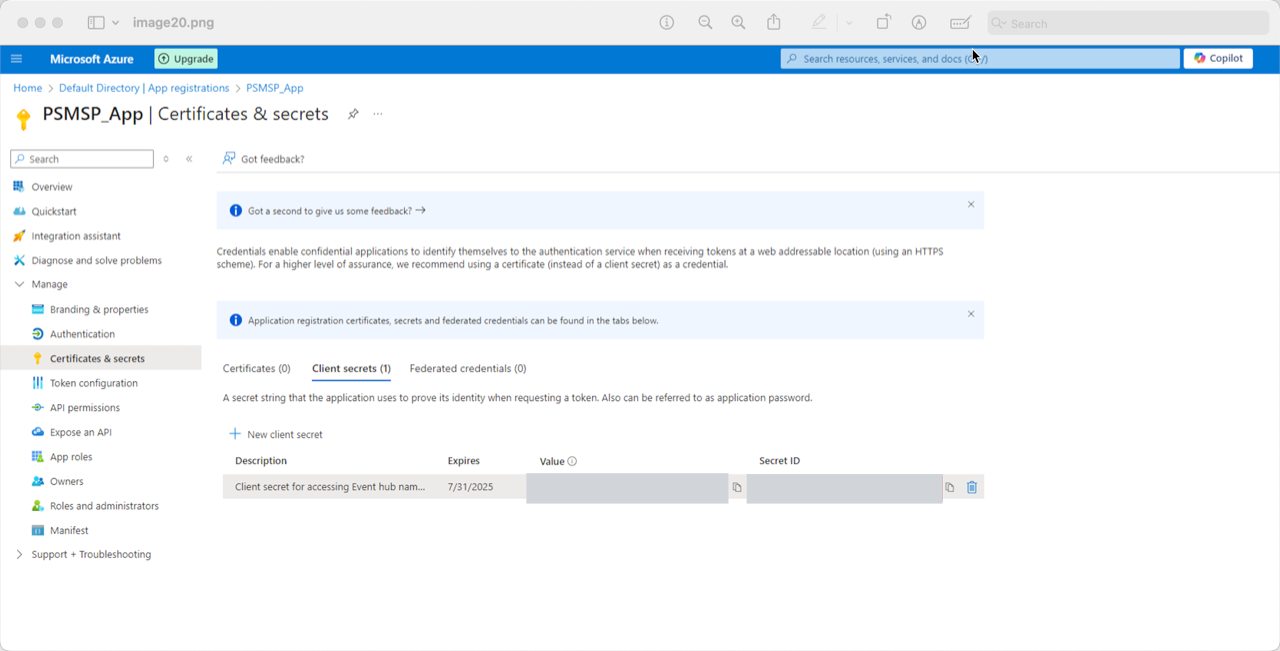Open the Federated credentials (0) tab
The height and width of the screenshot is (651, 1280).
click(x=467, y=368)
